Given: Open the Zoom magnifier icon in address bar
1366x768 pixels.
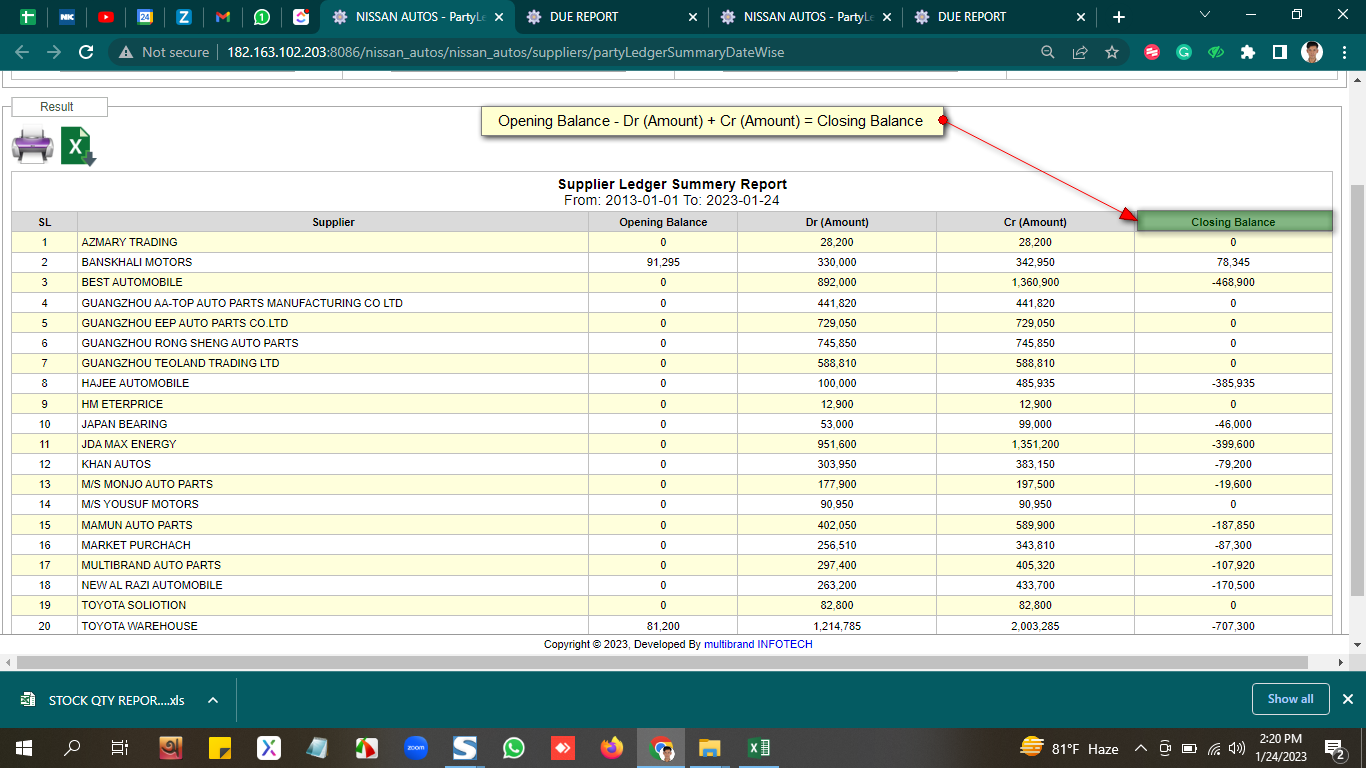Looking at the screenshot, I should click(1048, 52).
